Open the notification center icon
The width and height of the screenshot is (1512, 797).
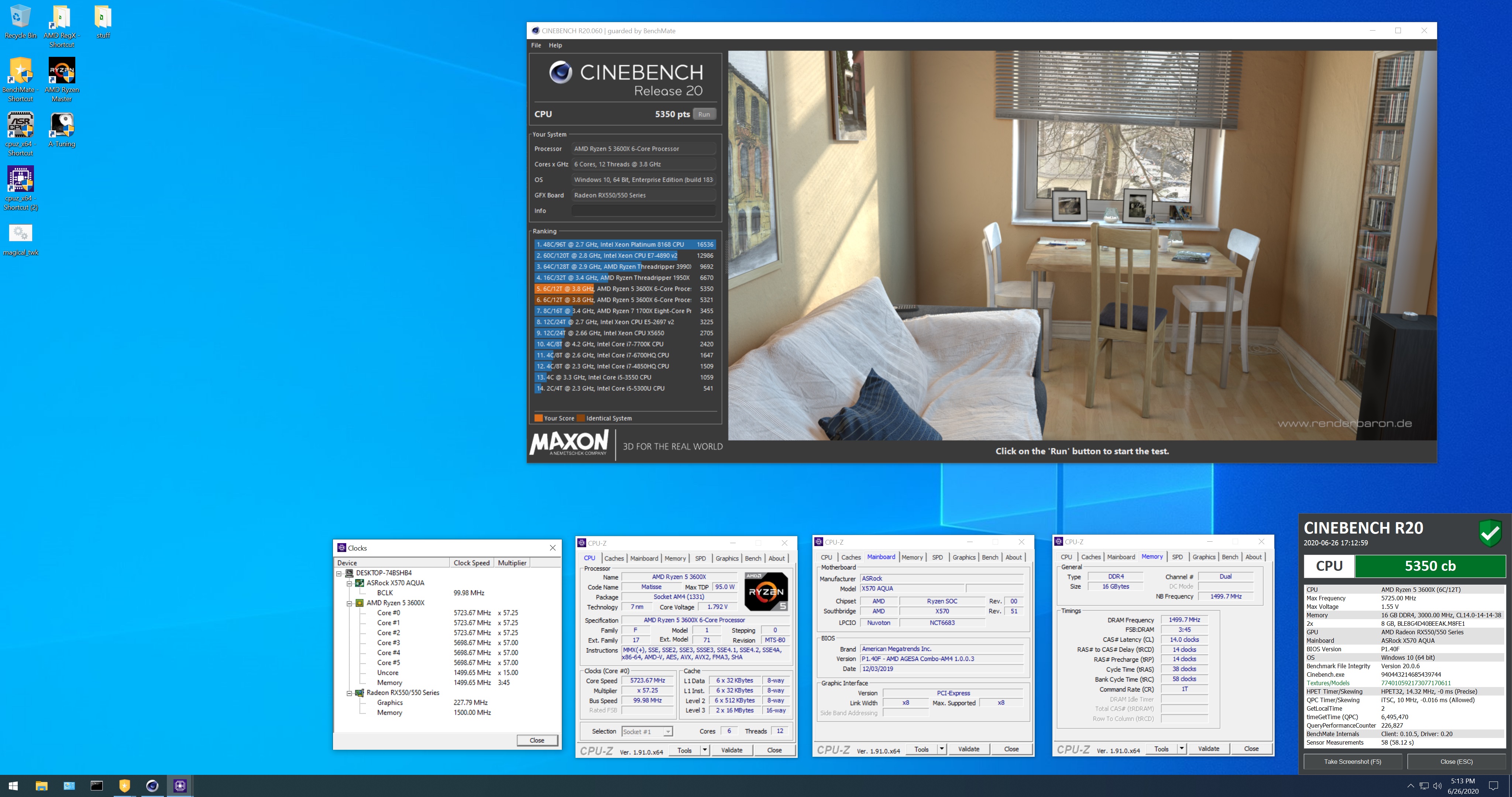(x=1493, y=786)
